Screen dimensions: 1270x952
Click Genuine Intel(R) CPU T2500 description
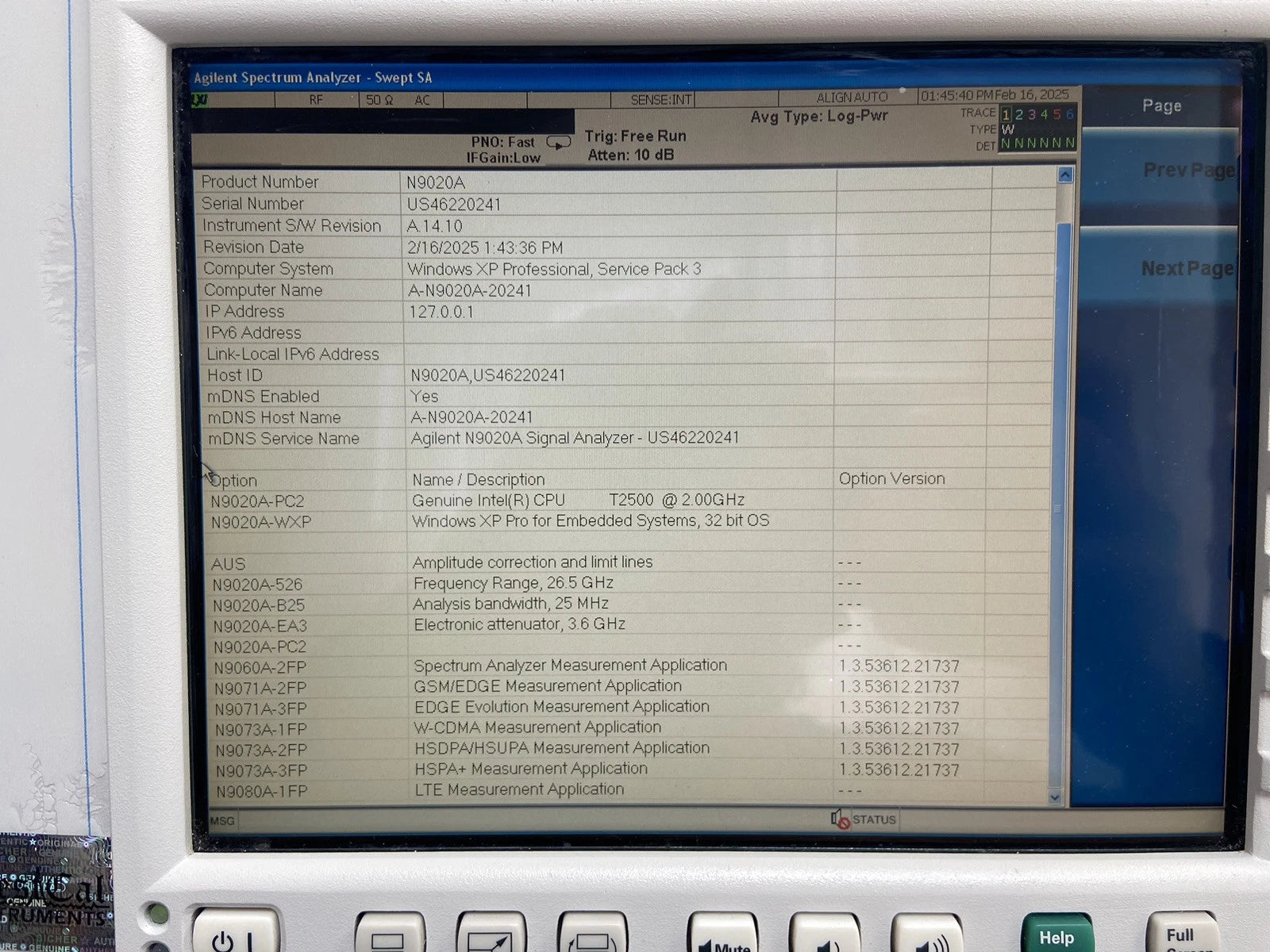coord(578,500)
